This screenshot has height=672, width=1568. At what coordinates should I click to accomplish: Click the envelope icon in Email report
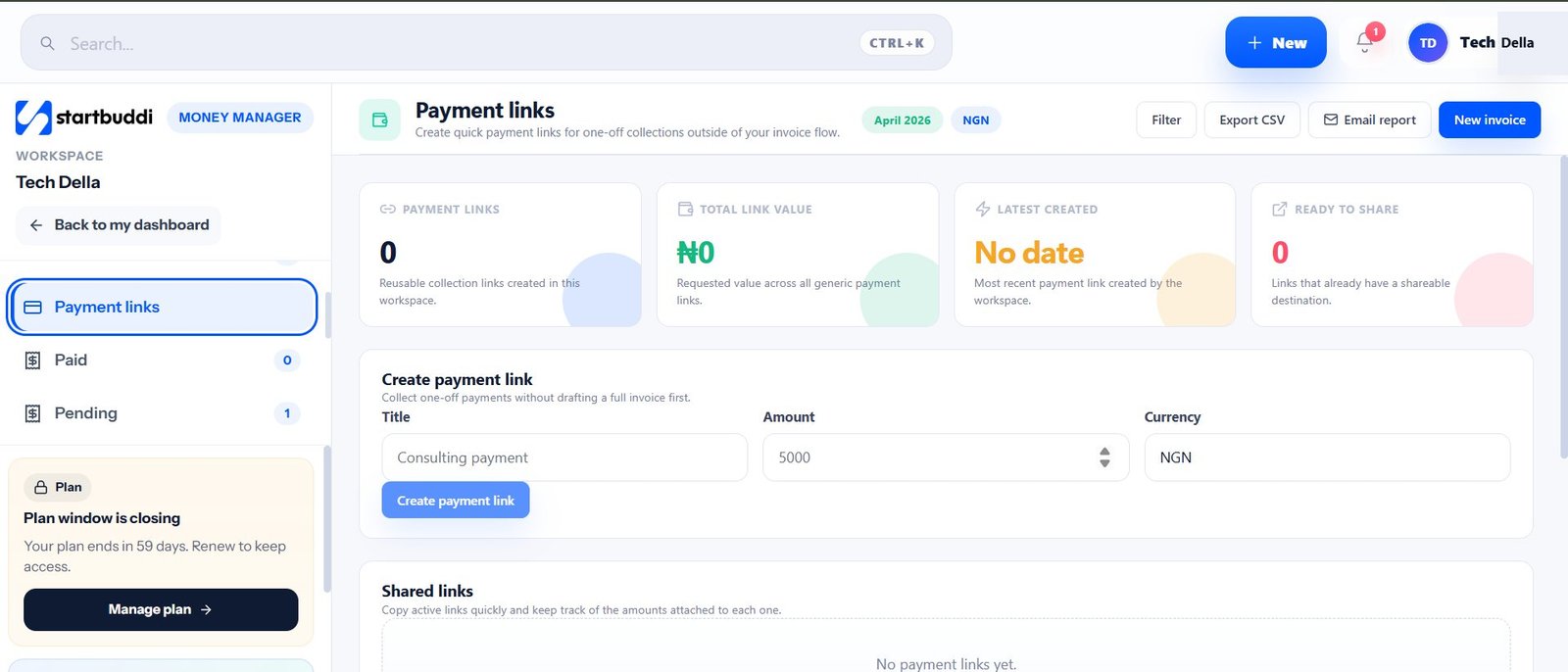[x=1331, y=120]
